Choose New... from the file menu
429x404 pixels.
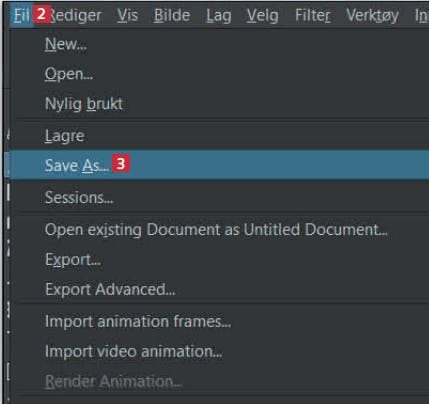click(220, 44)
